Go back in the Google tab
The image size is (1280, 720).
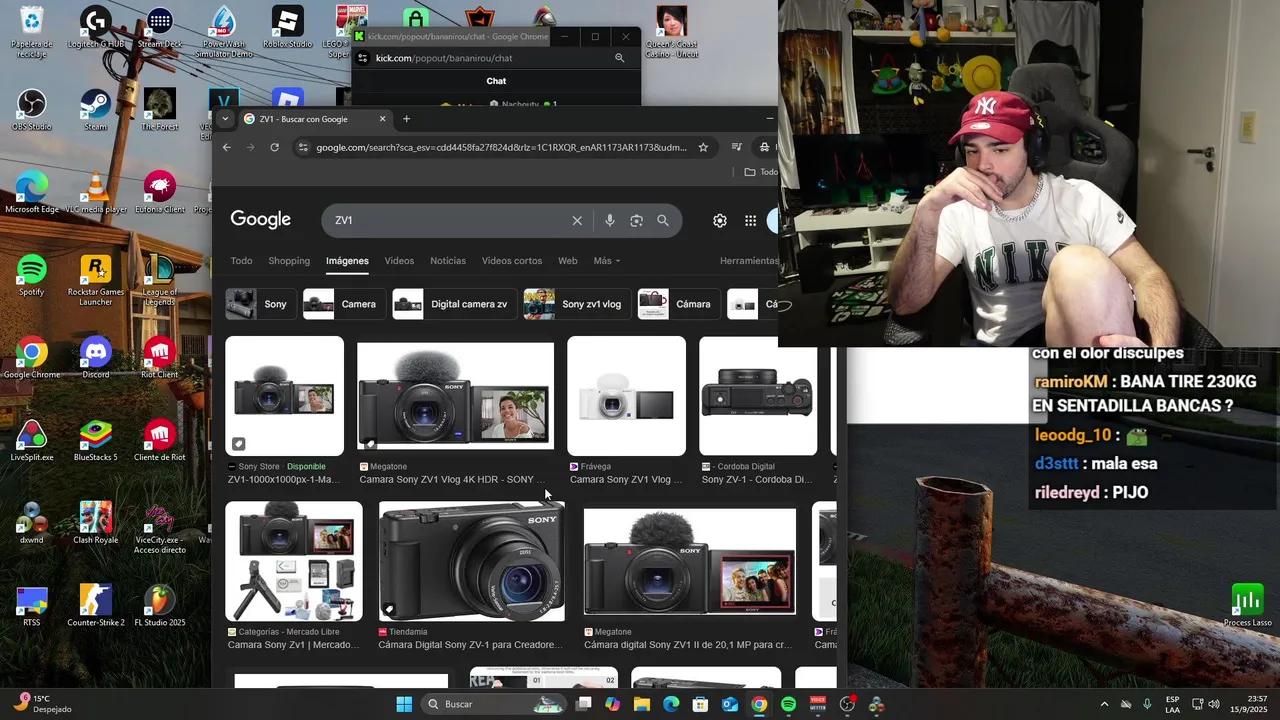tap(227, 147)
